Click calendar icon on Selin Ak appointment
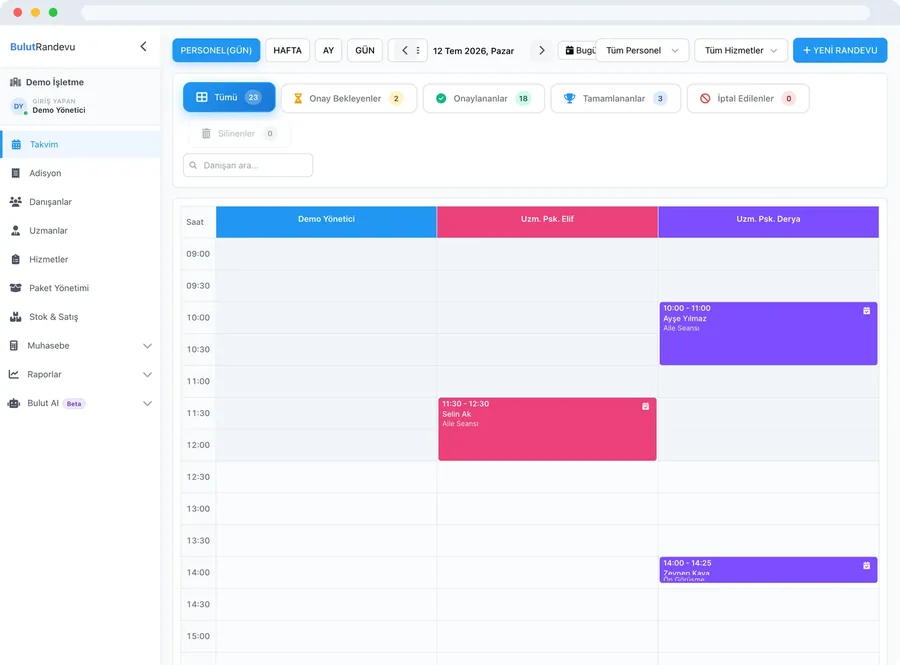 645,406
